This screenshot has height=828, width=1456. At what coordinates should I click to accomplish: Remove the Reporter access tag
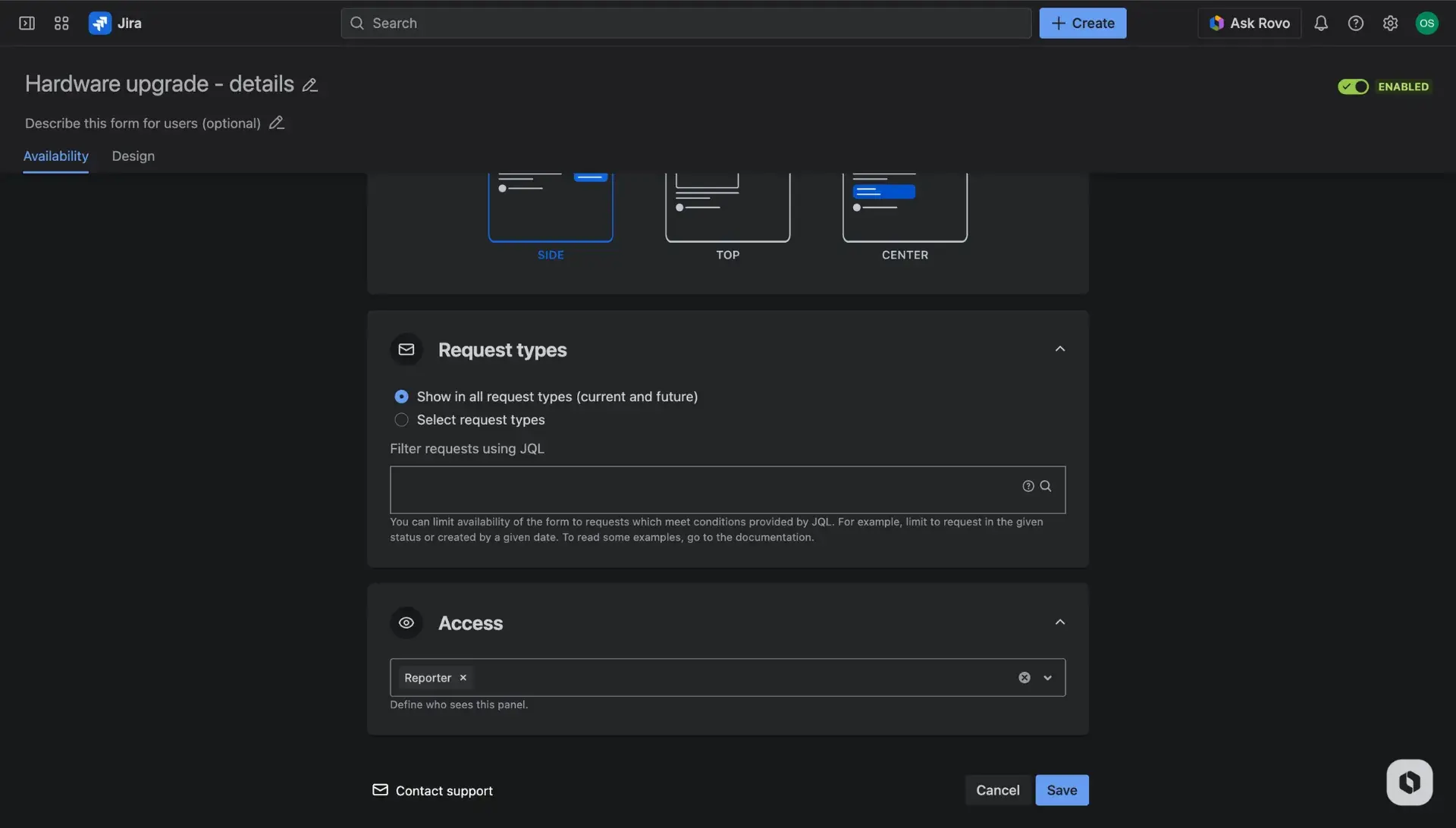[x=463, y=677]
